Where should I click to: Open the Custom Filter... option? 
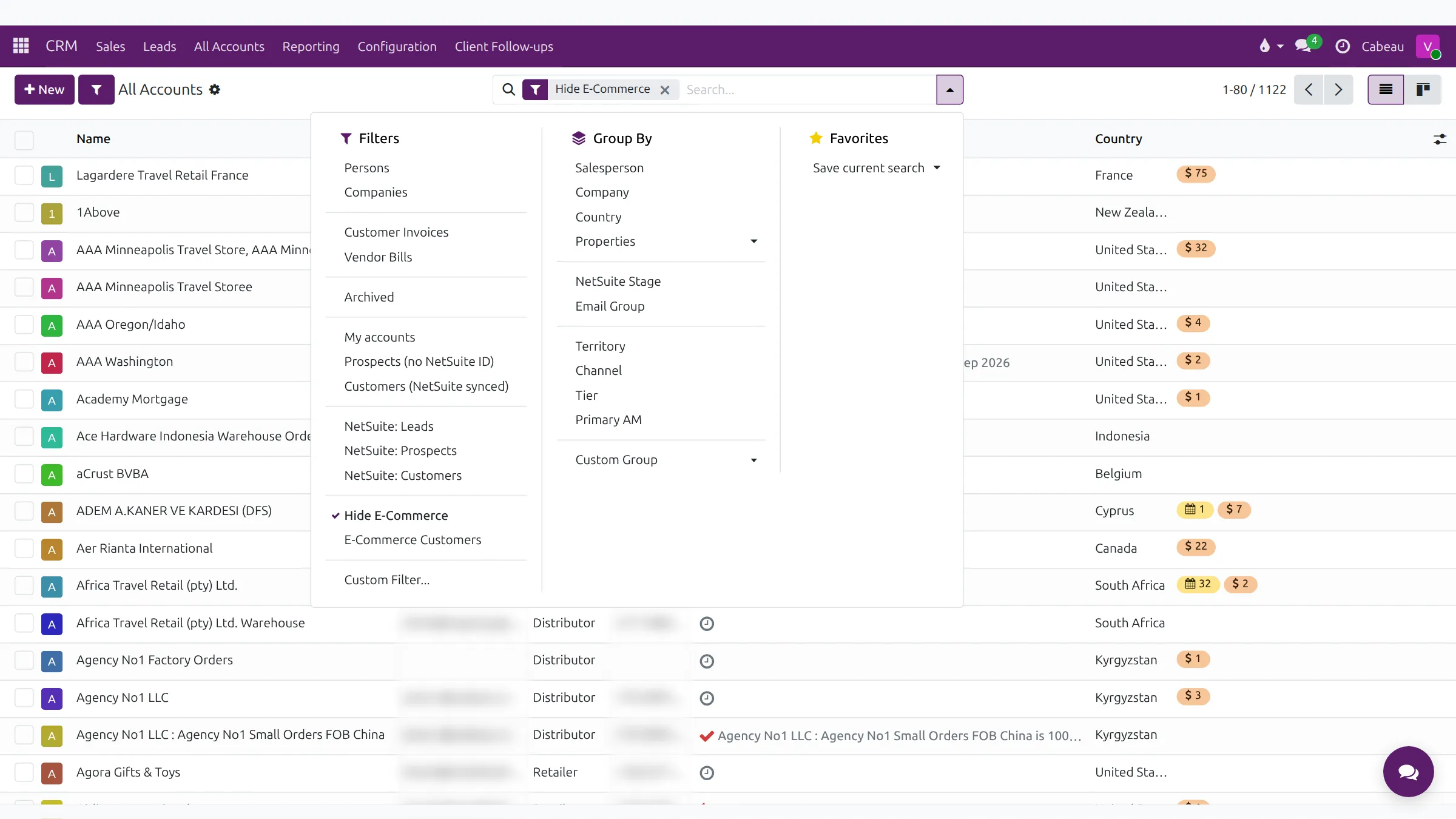[386, 580]
